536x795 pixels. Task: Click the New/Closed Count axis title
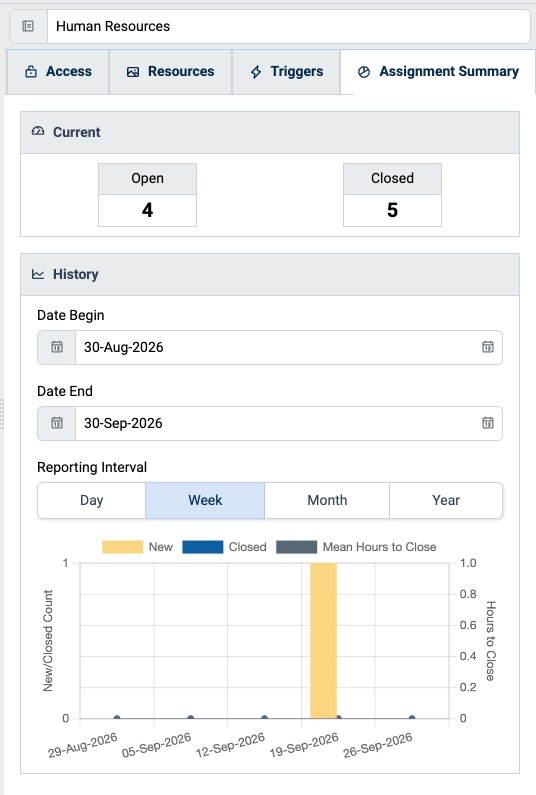[48, 641]
